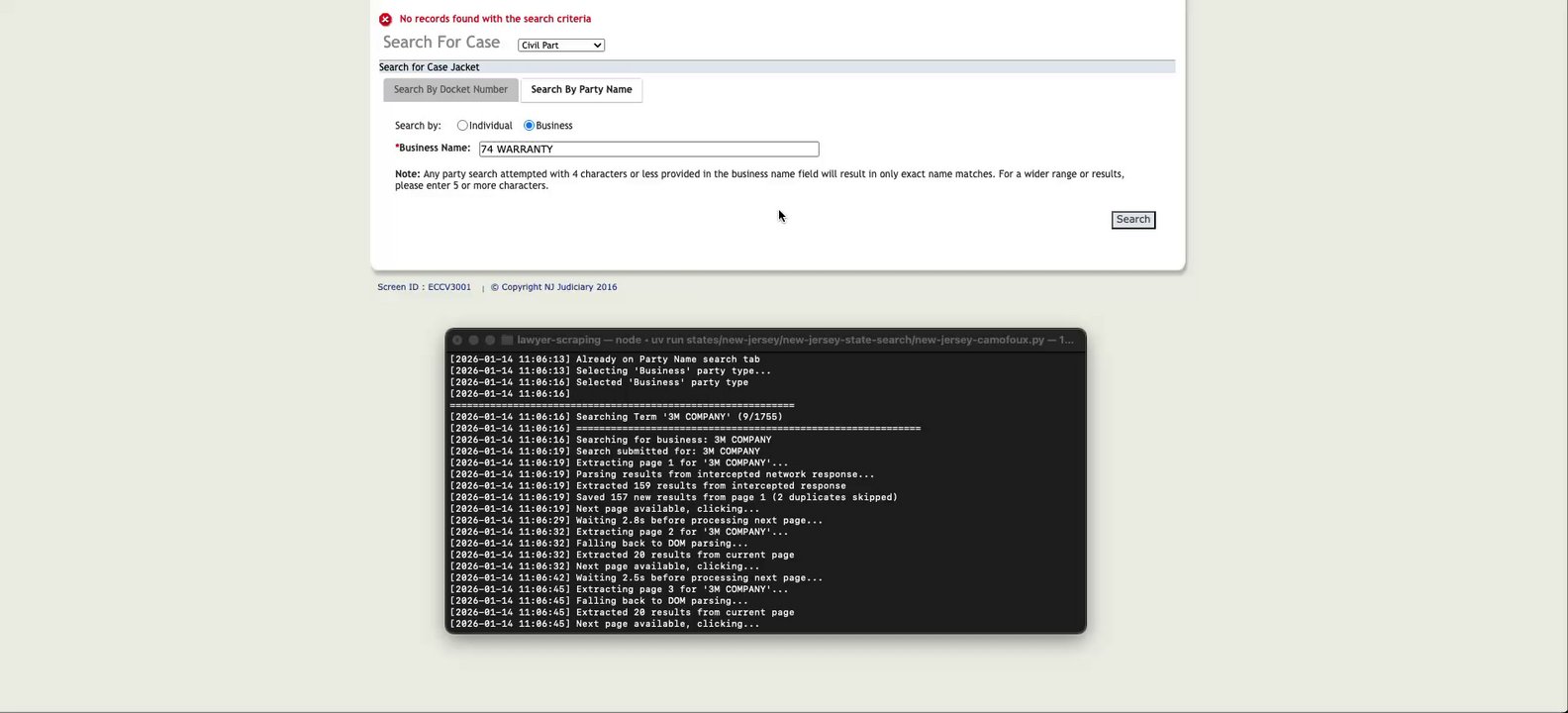The image size is (1568, 713).
Task: Click the lawyer-scraping terminal window title
Action: tap(795, 340)
